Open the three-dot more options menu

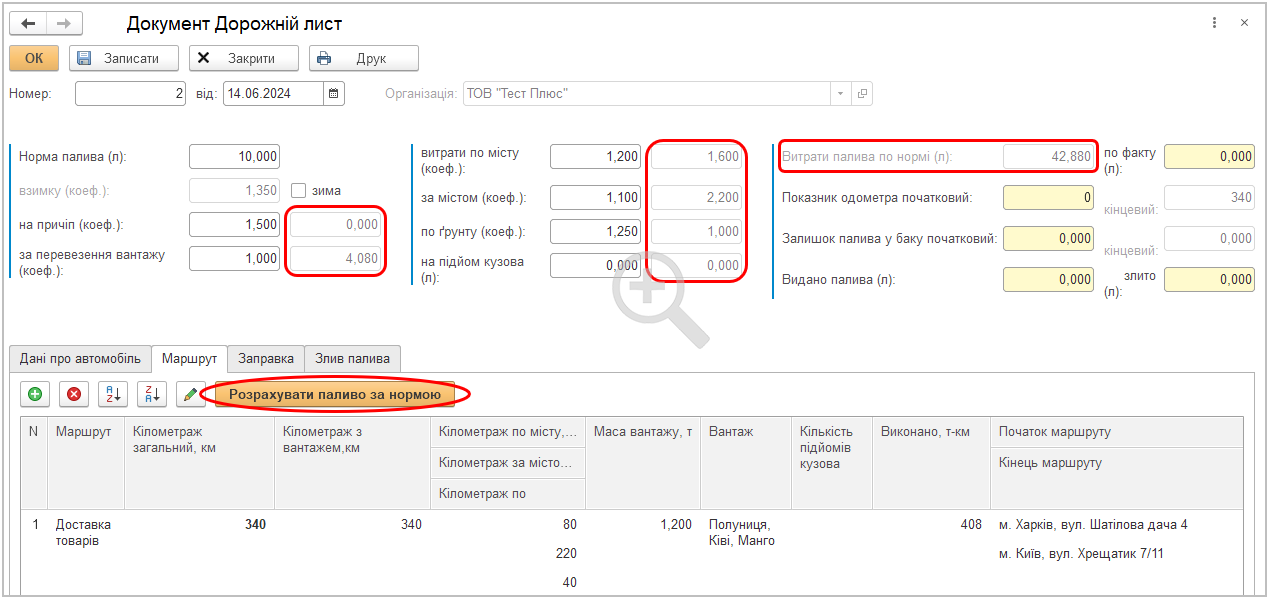[1214, 23]
